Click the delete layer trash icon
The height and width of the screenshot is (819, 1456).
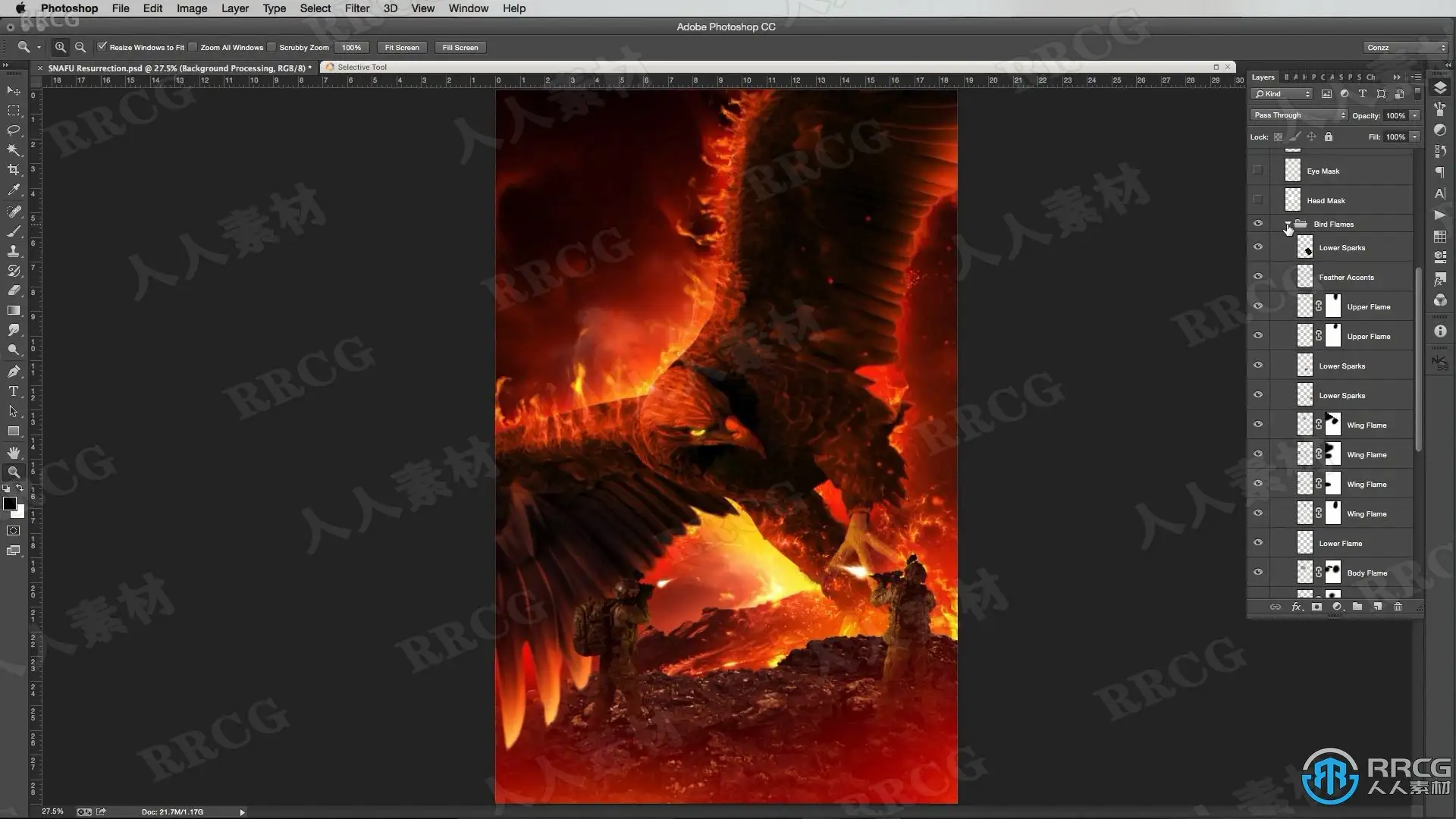point(1398,607)
